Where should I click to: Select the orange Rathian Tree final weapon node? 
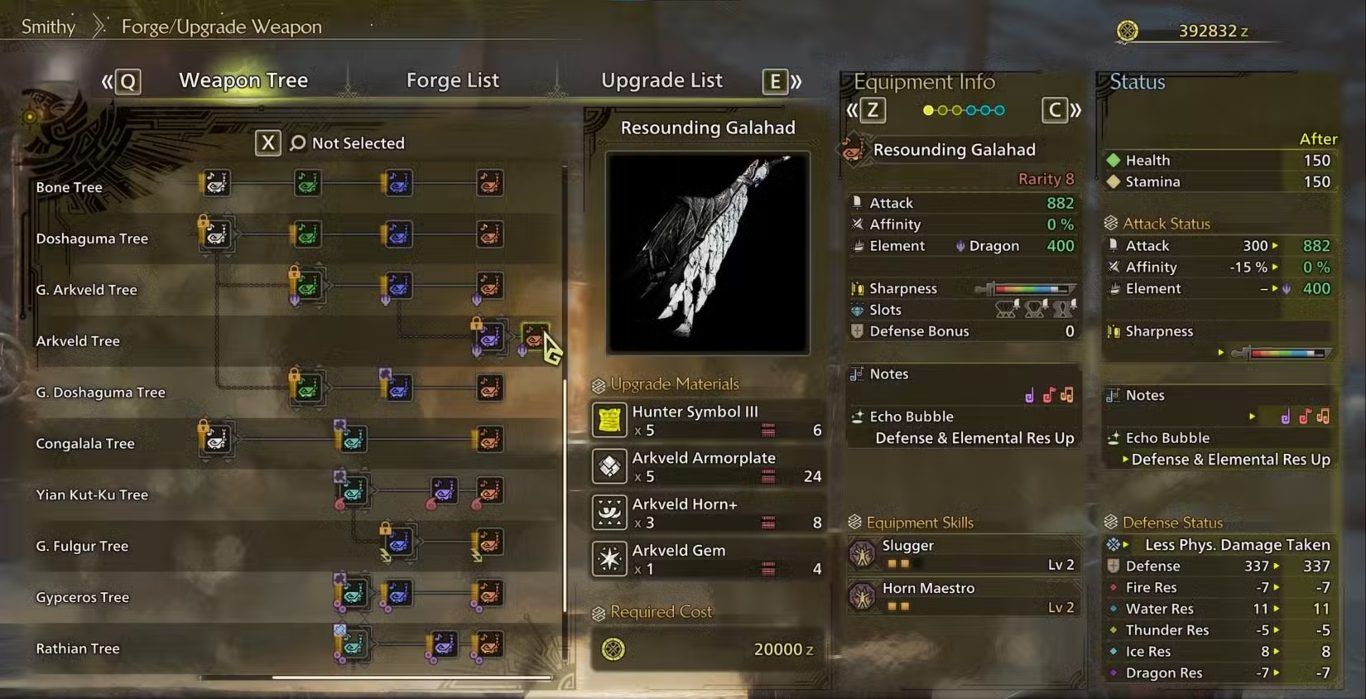(x=489, y=644)
